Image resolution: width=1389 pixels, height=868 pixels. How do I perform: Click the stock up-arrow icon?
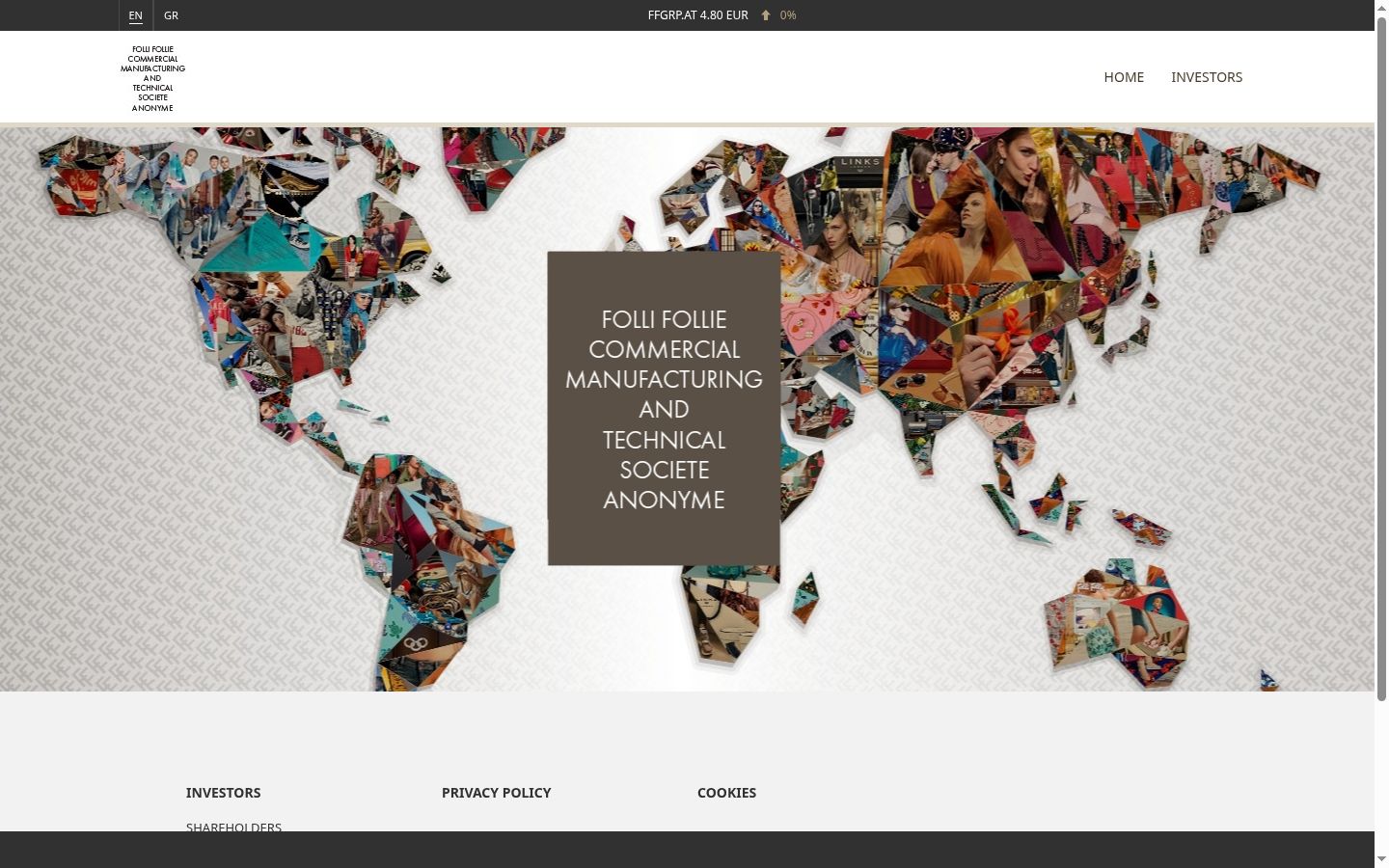[x=766, y=15]
